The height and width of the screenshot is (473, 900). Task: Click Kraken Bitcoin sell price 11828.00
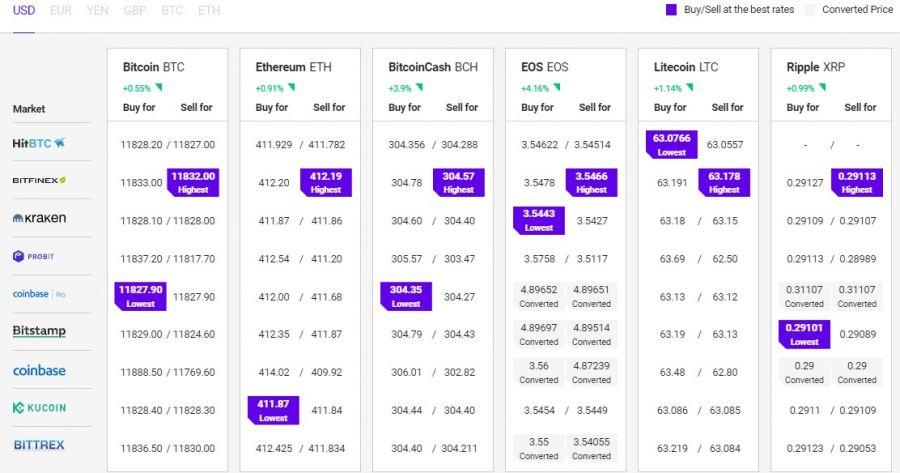pos(194,220)
